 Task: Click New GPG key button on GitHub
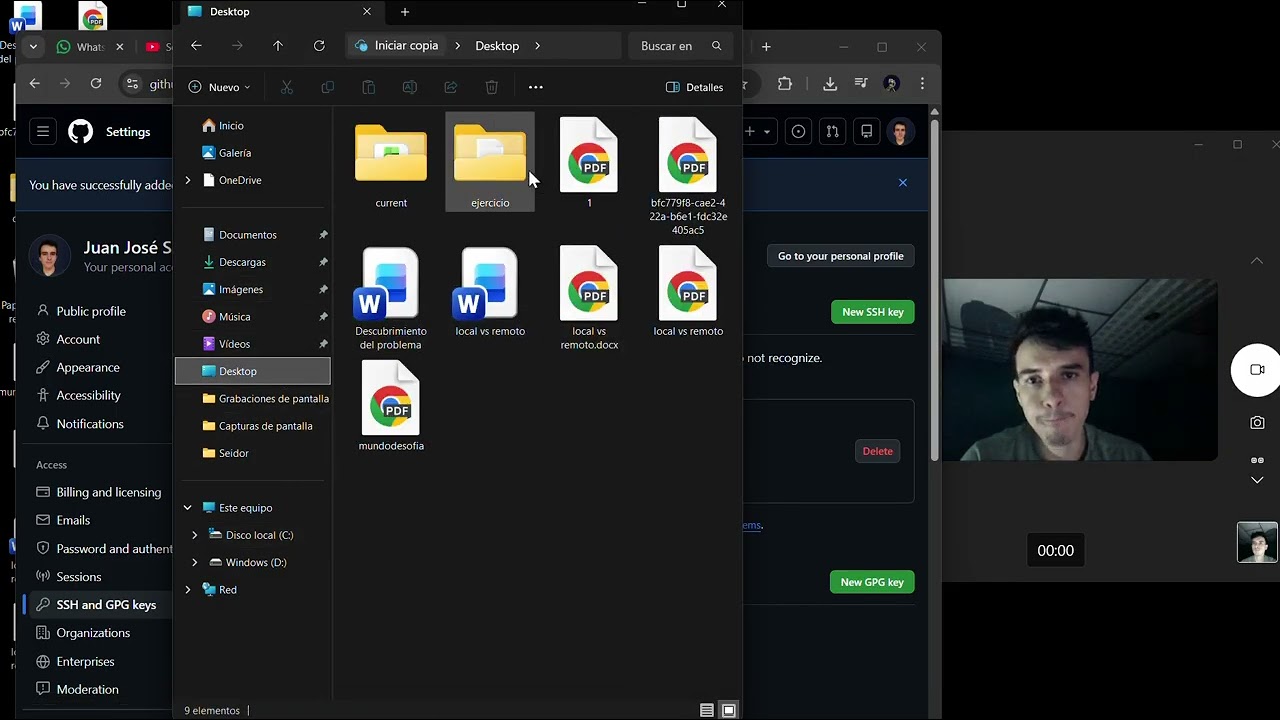point(872,582)
